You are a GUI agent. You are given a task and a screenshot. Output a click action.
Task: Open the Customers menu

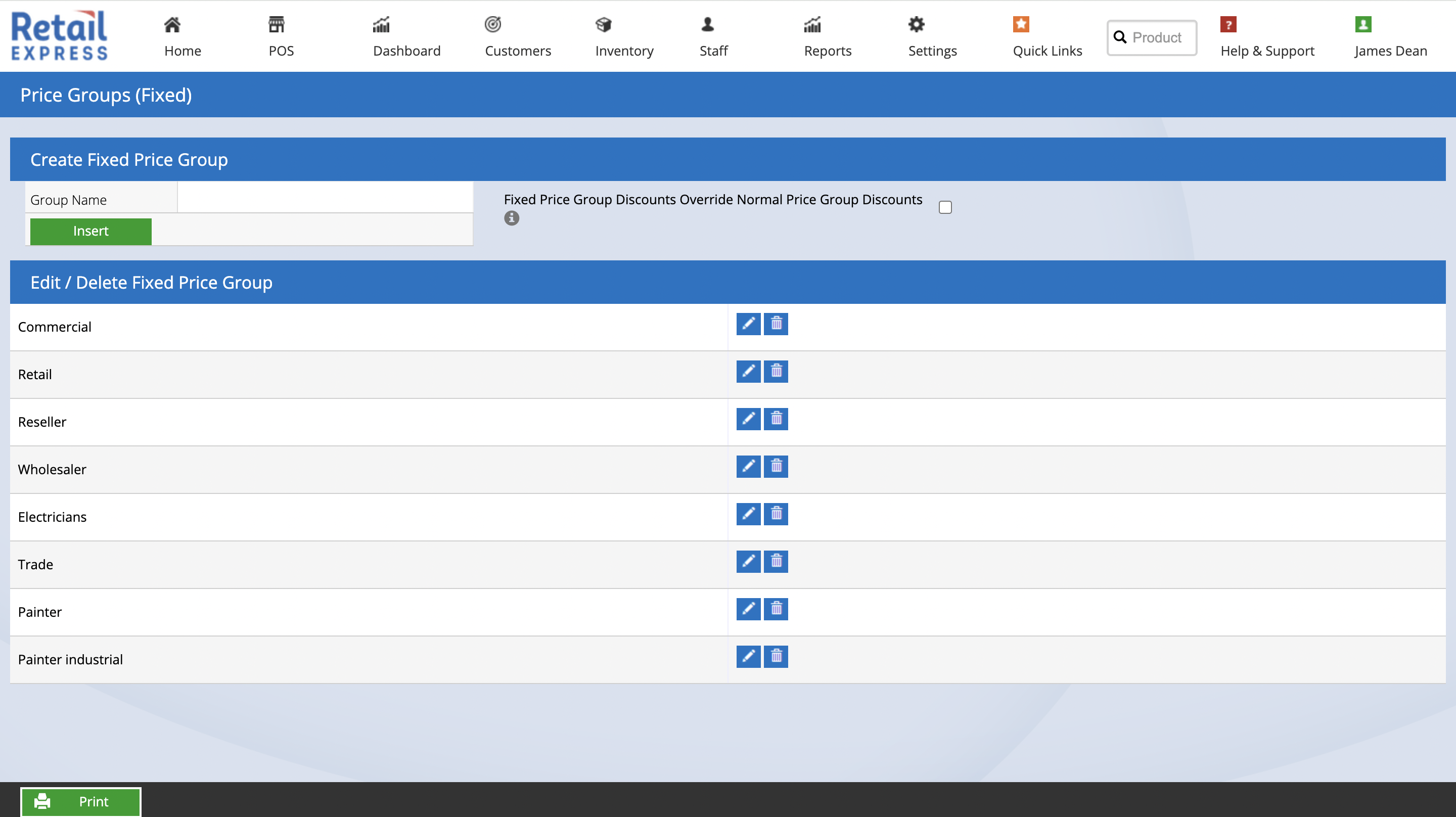tap(518, 37)
